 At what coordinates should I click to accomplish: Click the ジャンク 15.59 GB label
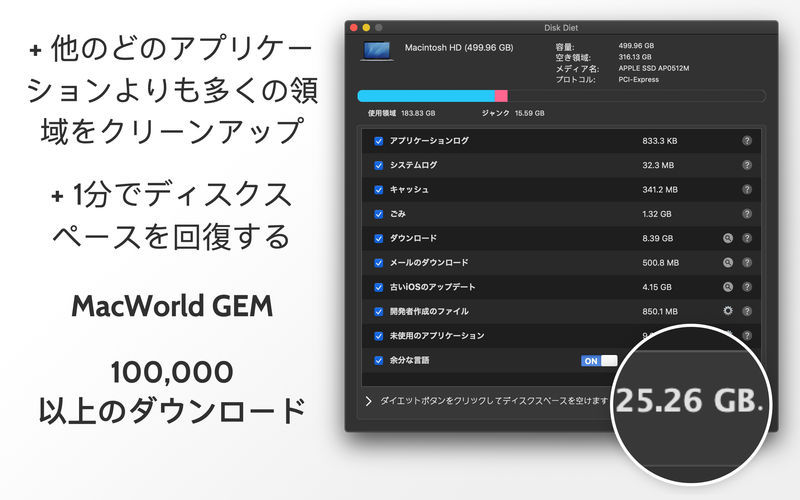click(x=513, y=113)
